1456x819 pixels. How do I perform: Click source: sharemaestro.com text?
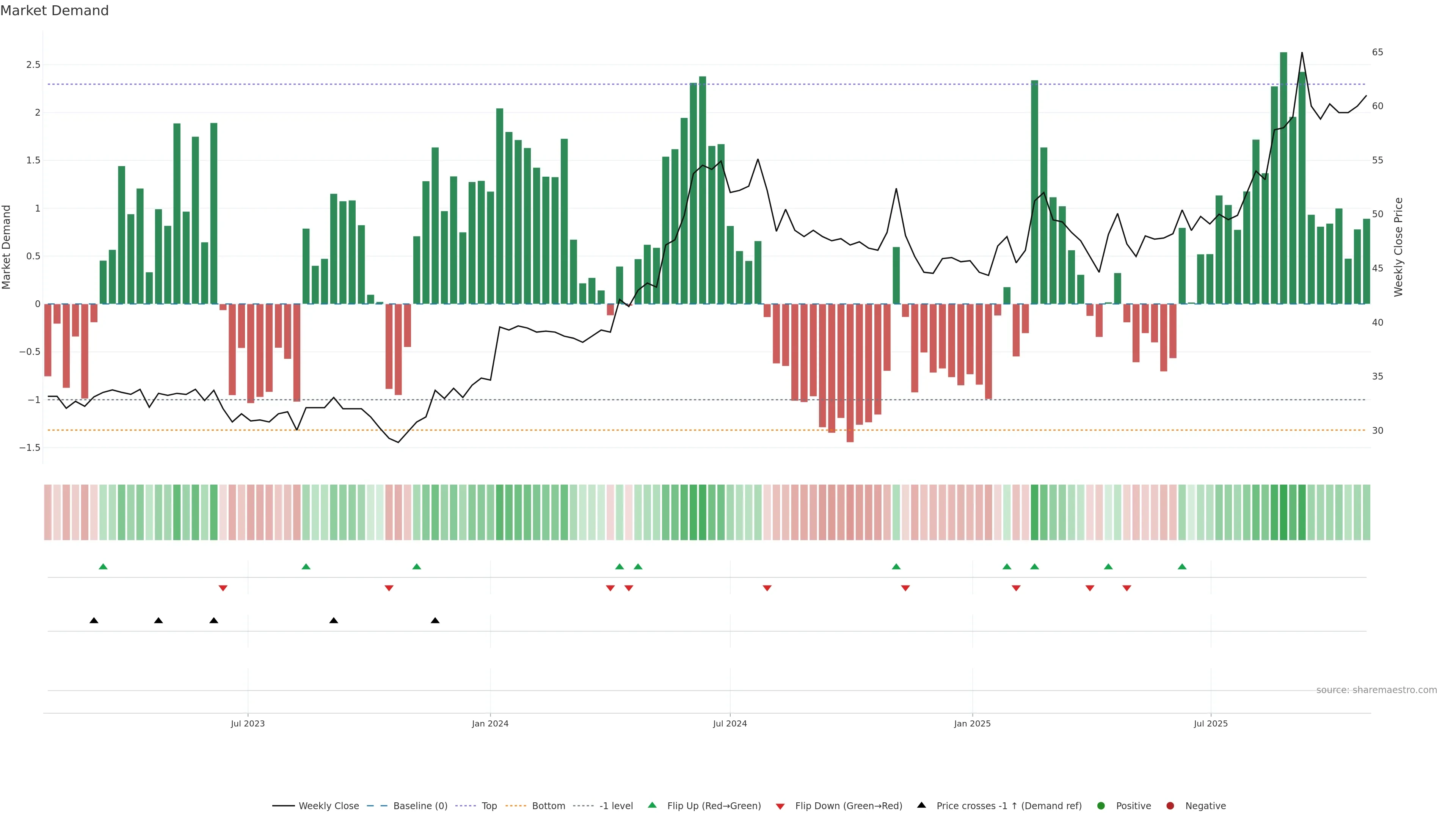(x=1376, y=690)
